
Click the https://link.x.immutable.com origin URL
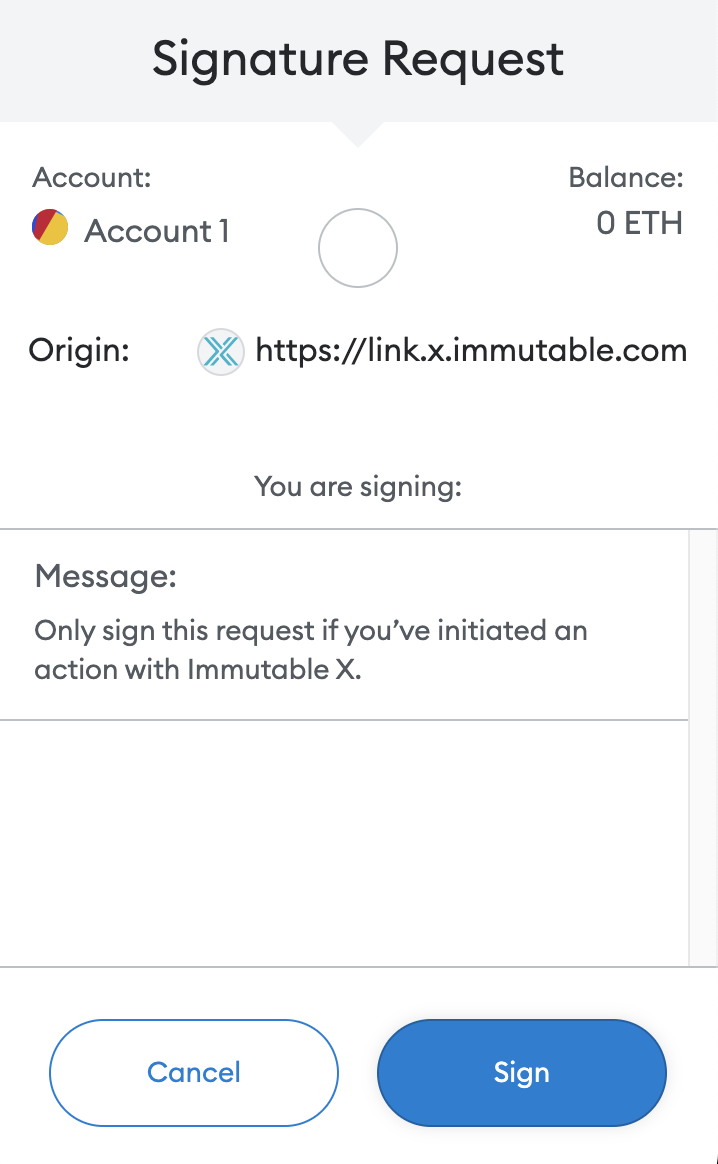point(471,350)
